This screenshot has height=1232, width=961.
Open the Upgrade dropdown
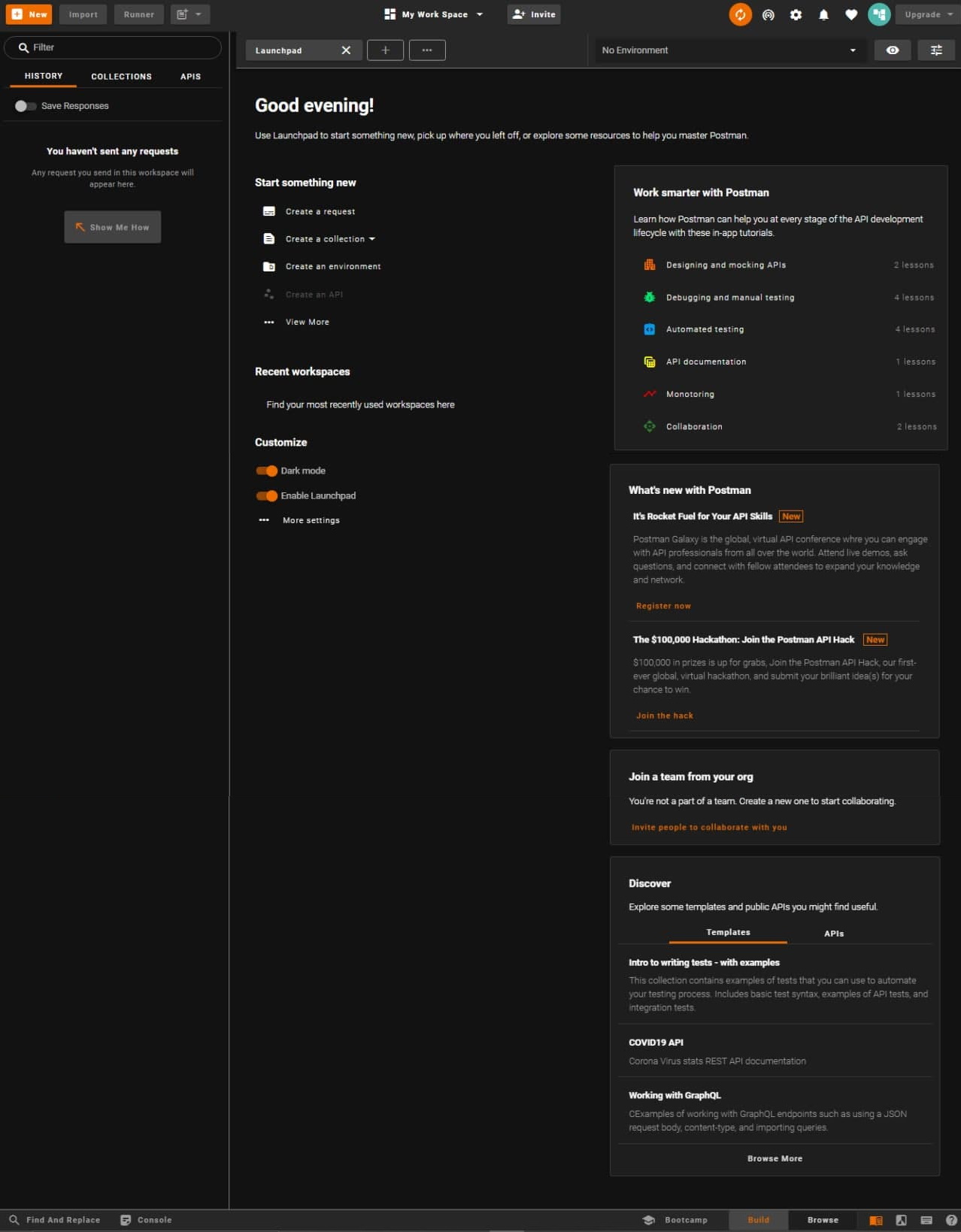928,14
